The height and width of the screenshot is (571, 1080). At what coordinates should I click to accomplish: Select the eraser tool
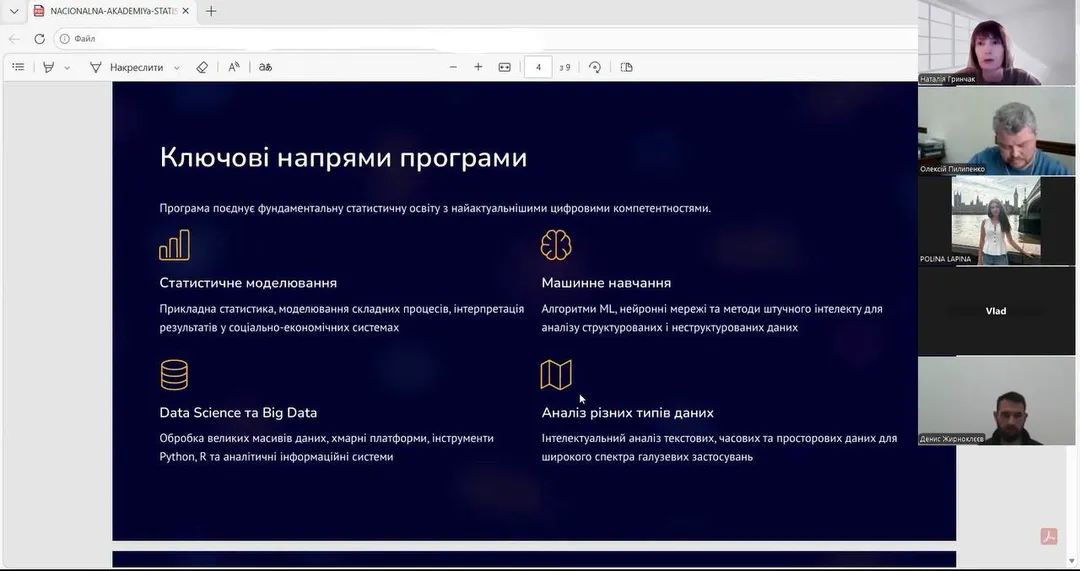202,67
